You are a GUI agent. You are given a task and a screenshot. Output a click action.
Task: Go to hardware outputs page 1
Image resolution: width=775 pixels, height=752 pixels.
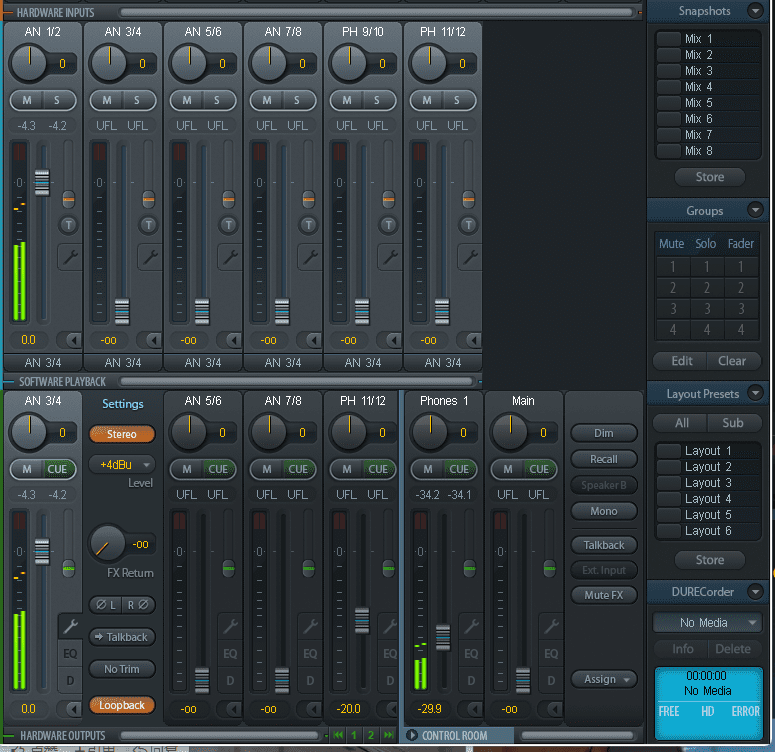[x=354, y=735]
